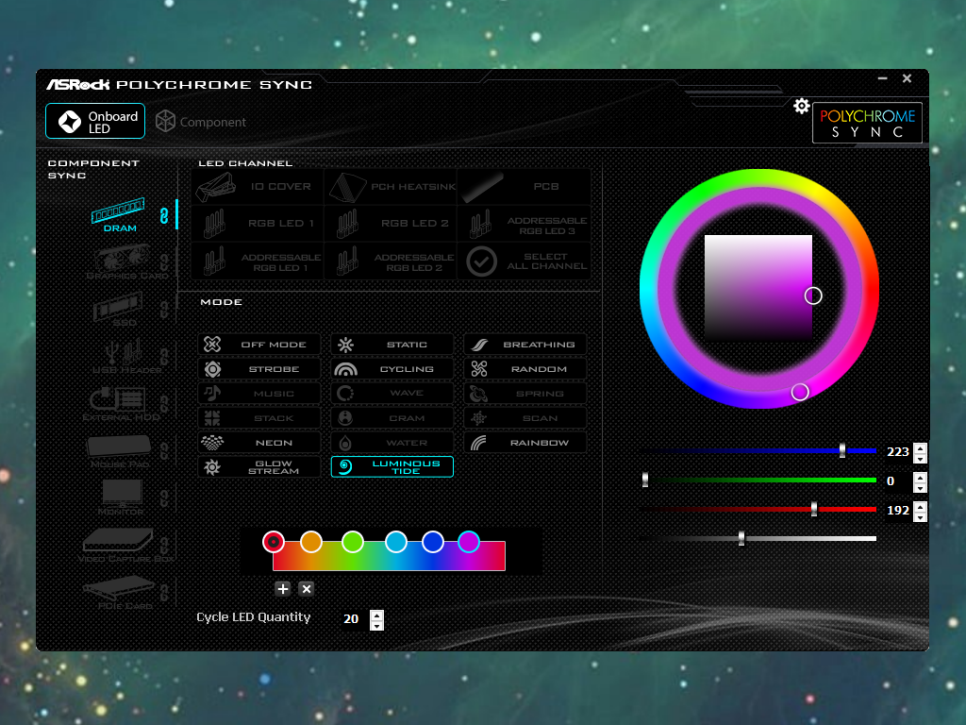Toggle the Video Capture Box sync link
Image resolution: width=966 pixels, height=725 pixels.
[x=164, y=545]
